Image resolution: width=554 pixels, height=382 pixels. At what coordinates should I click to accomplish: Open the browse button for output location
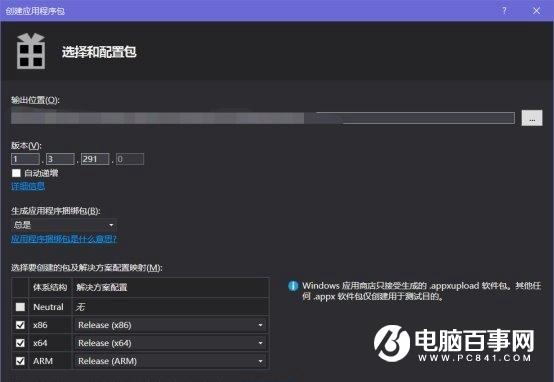532,118
